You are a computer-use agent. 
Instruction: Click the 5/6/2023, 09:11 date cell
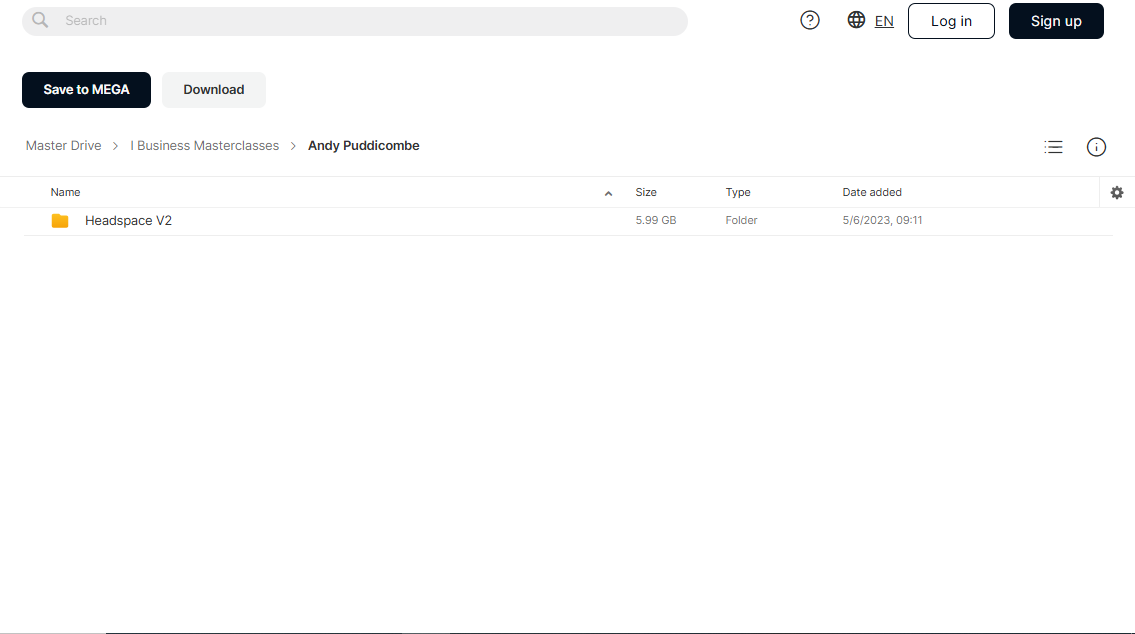[882, 220]
